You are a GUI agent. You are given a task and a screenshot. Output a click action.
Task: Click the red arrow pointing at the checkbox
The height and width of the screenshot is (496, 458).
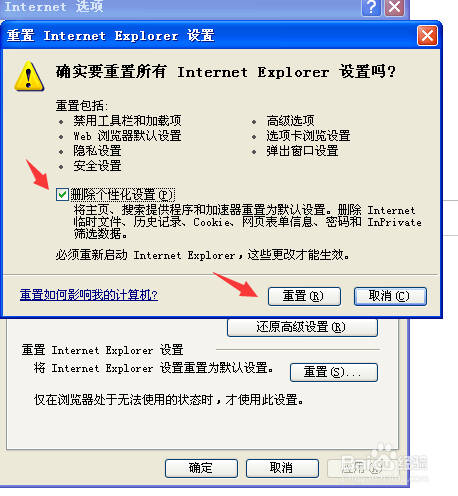[38, 174]
